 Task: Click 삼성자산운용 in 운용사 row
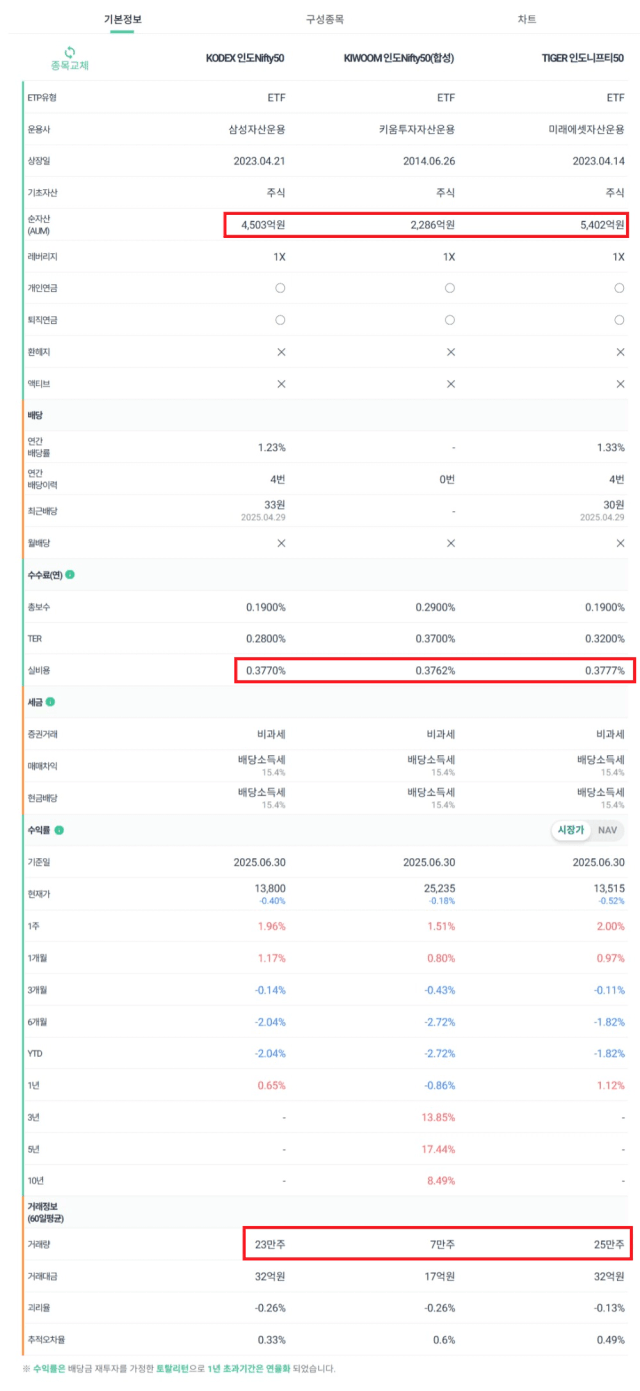(257, 129)
